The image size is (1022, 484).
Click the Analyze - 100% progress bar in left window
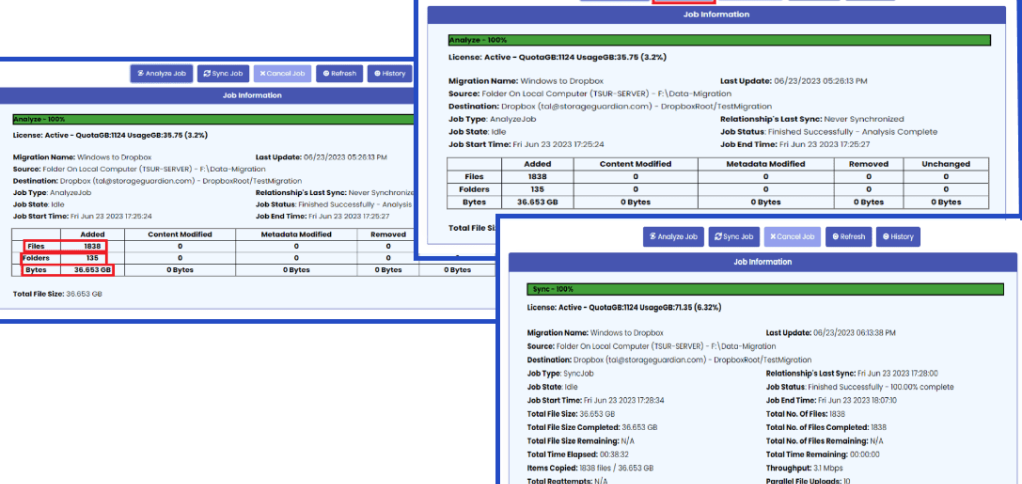[x=214, y=119]
